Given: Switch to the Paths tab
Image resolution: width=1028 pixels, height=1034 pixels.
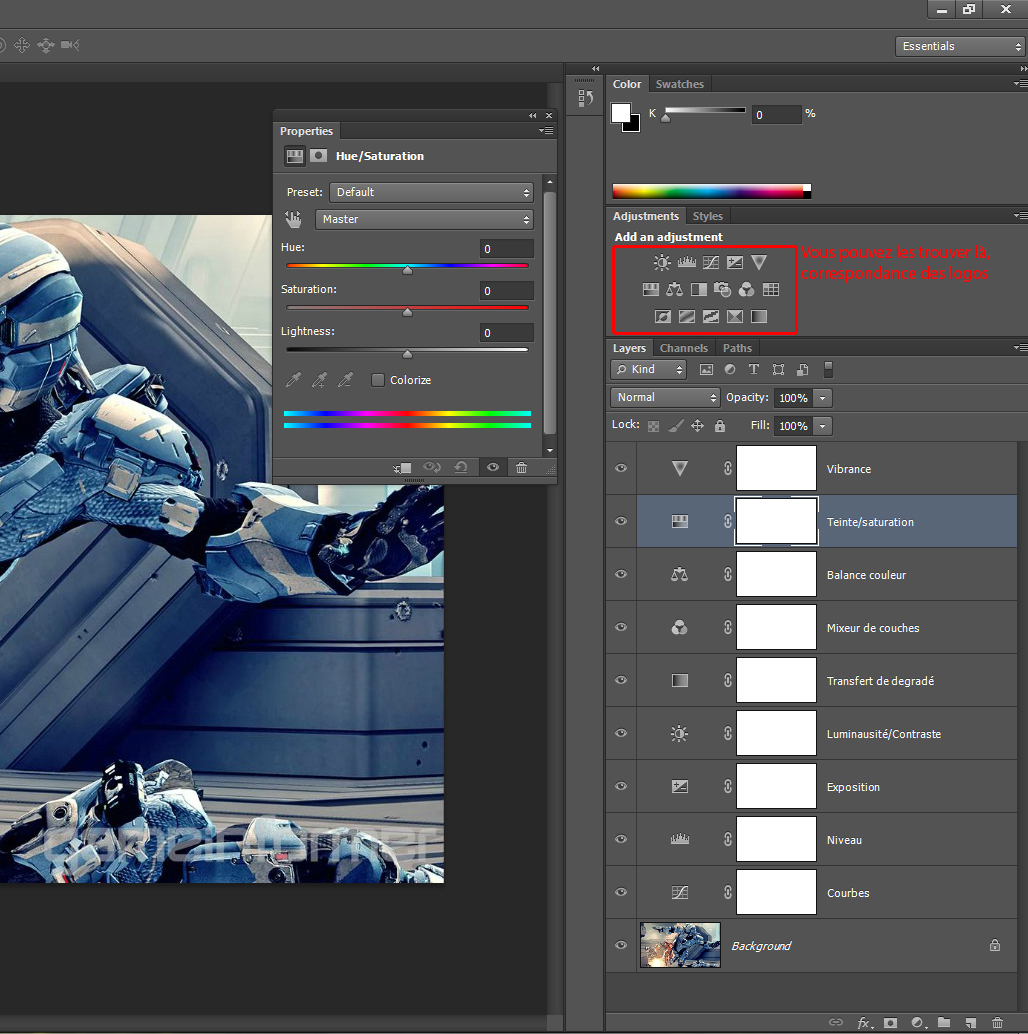Looking at the screenshot, I should click(x=737, y=348).
